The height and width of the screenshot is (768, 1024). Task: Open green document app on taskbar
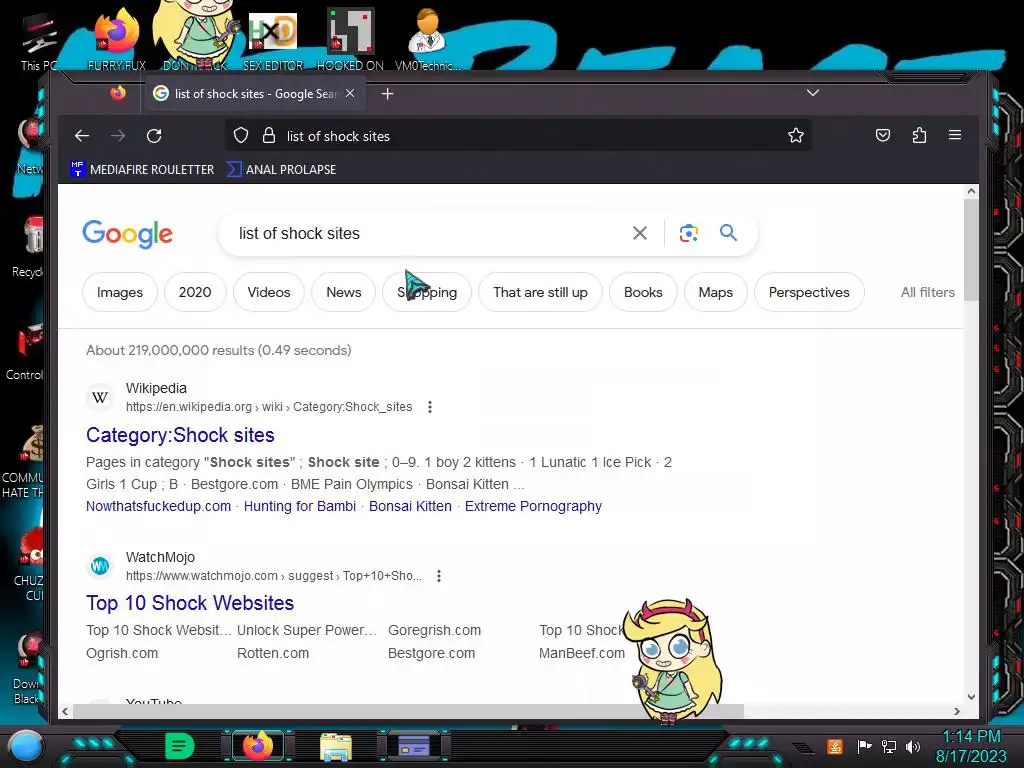(180, 746)
